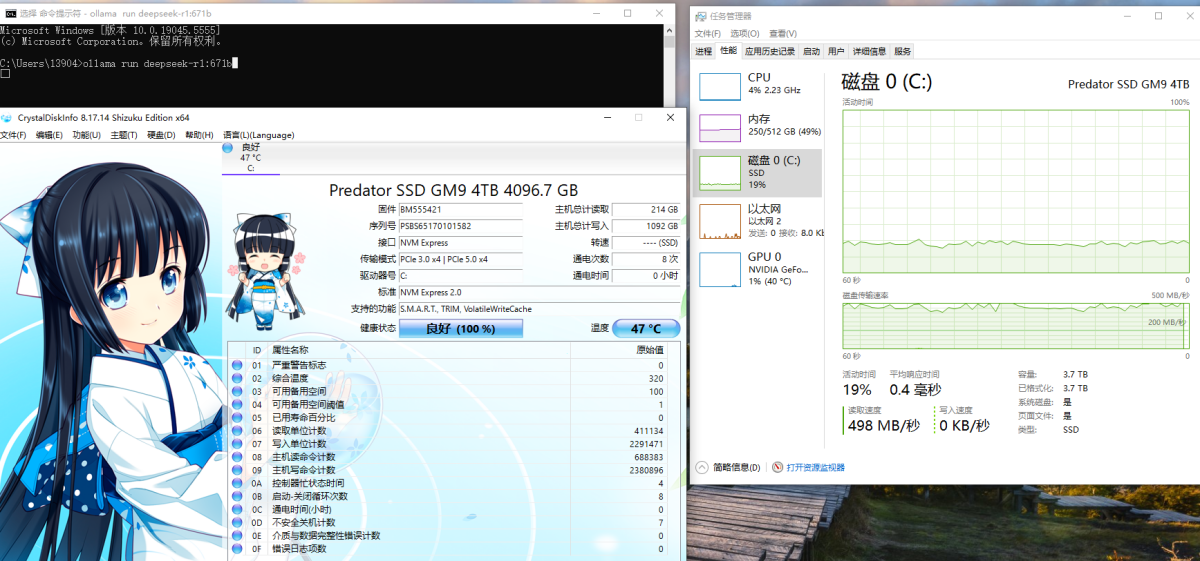Image resolution: width=1200 pixels, height=561 pixels.
Task: Click status orb for attribute 02 综合温度
Action: [x=237, y=378]
